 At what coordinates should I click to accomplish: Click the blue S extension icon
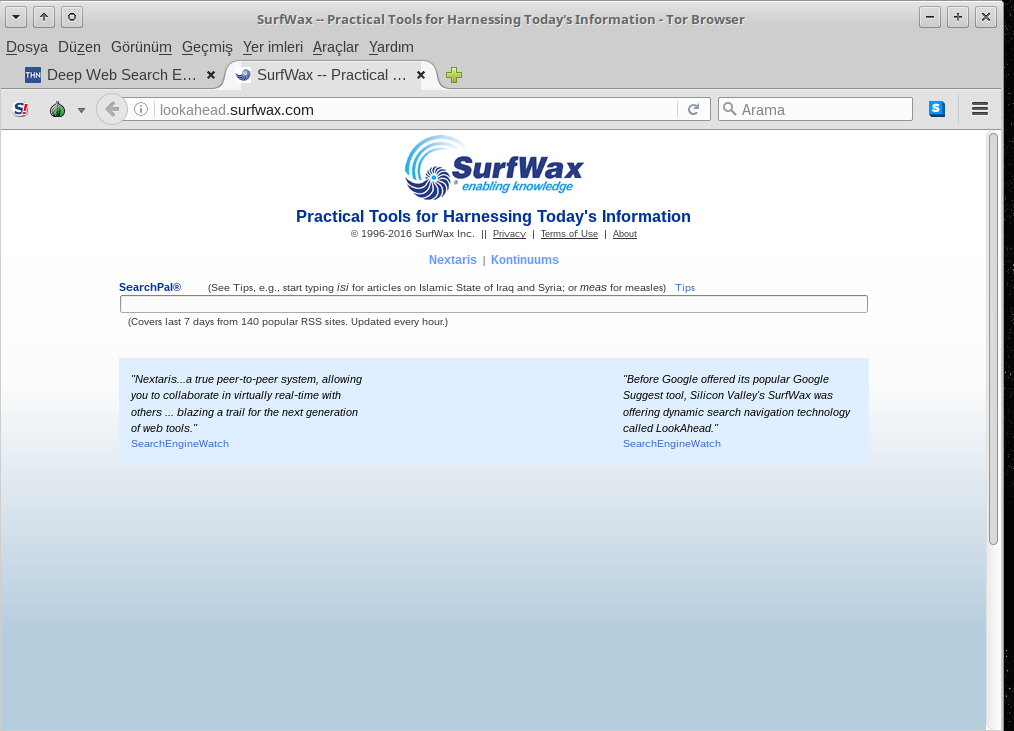coord(936,109)
